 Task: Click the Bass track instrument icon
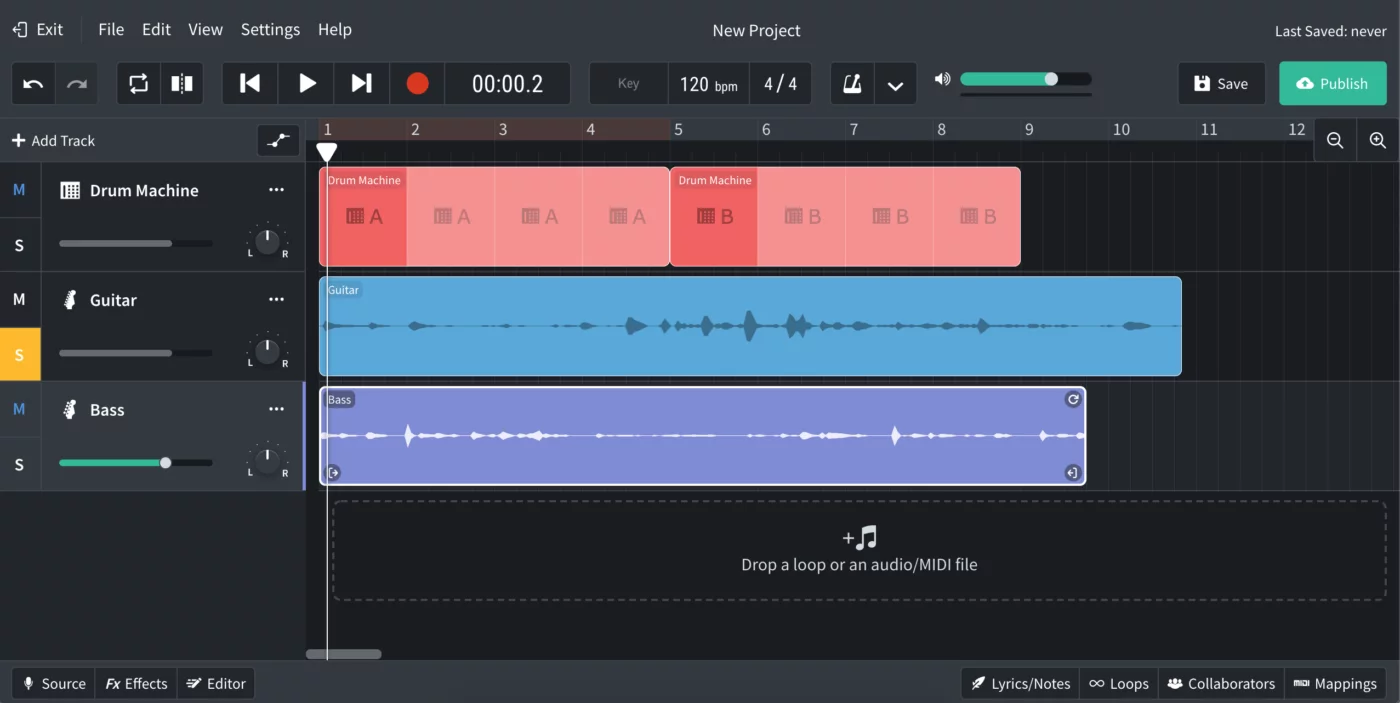click(x=70, y=409)
